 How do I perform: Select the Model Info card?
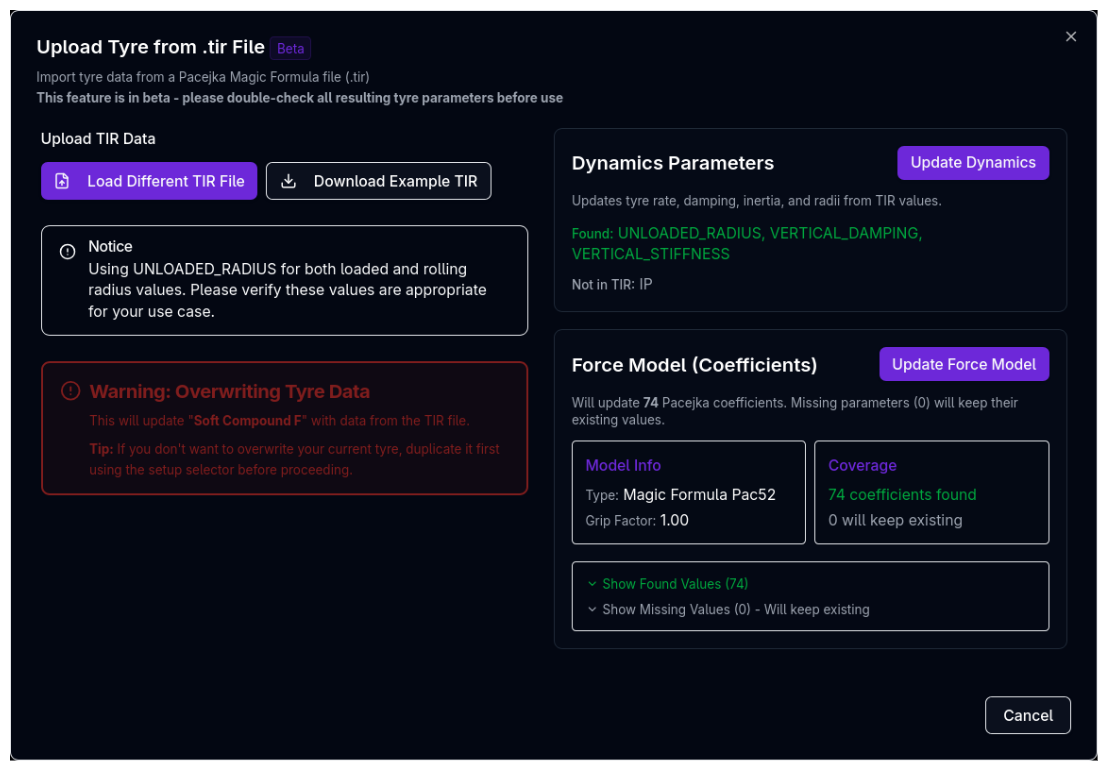click(x=688, y=492)
